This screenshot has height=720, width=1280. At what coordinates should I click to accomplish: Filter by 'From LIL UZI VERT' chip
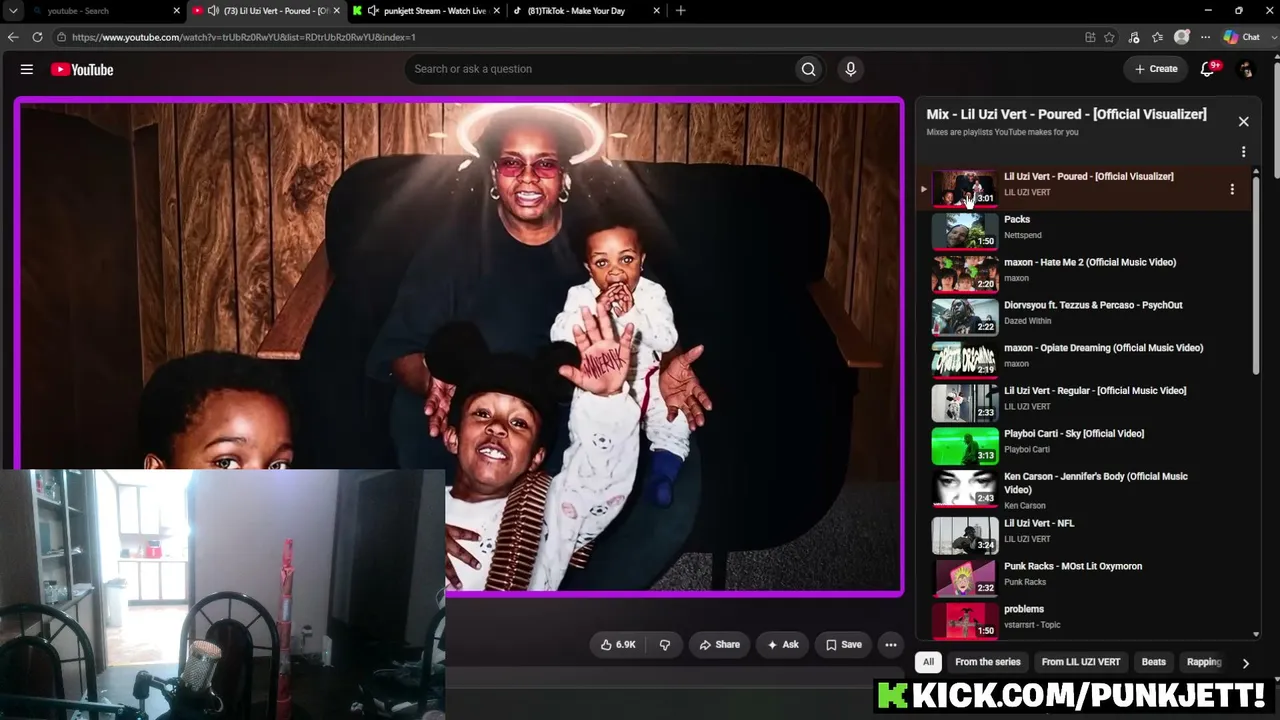point(1081,662)
